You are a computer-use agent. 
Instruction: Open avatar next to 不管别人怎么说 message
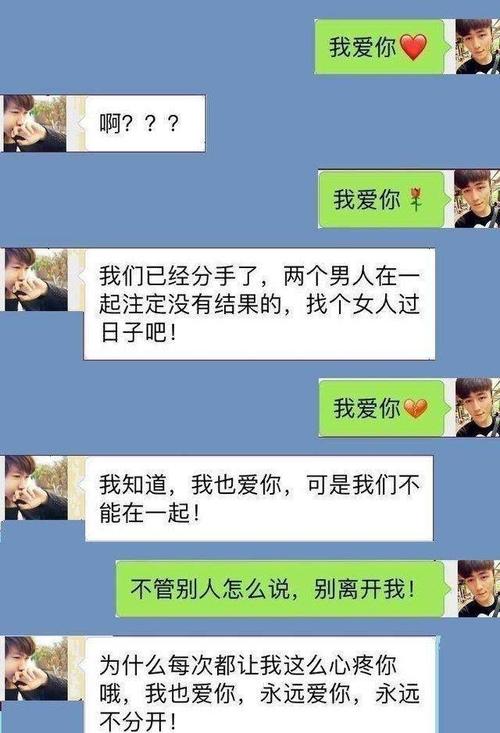[x=479, y=589]
